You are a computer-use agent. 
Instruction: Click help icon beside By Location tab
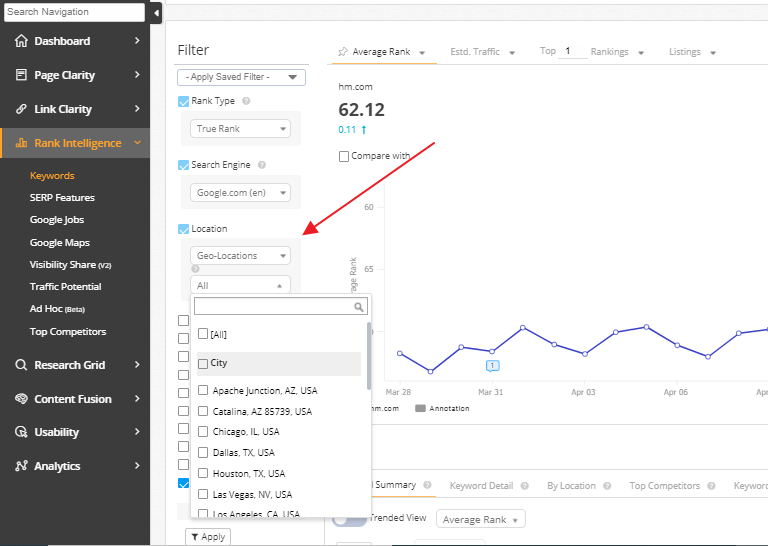click(x=607, y=486)
